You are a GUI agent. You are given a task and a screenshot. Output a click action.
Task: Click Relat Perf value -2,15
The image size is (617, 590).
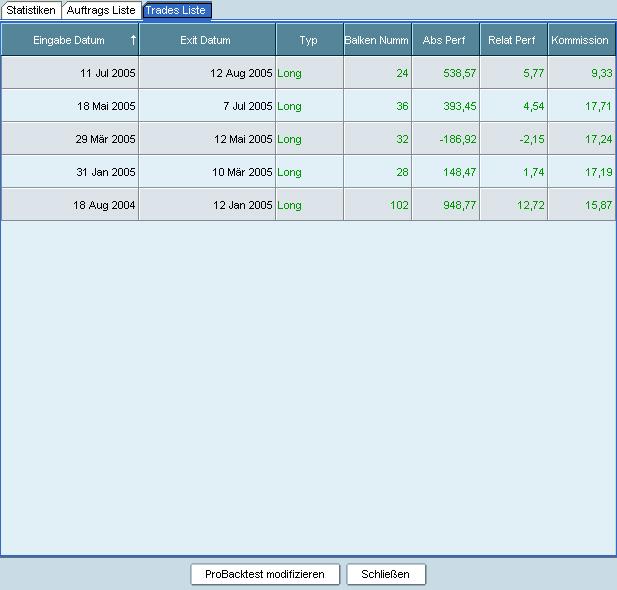[532, 139]
